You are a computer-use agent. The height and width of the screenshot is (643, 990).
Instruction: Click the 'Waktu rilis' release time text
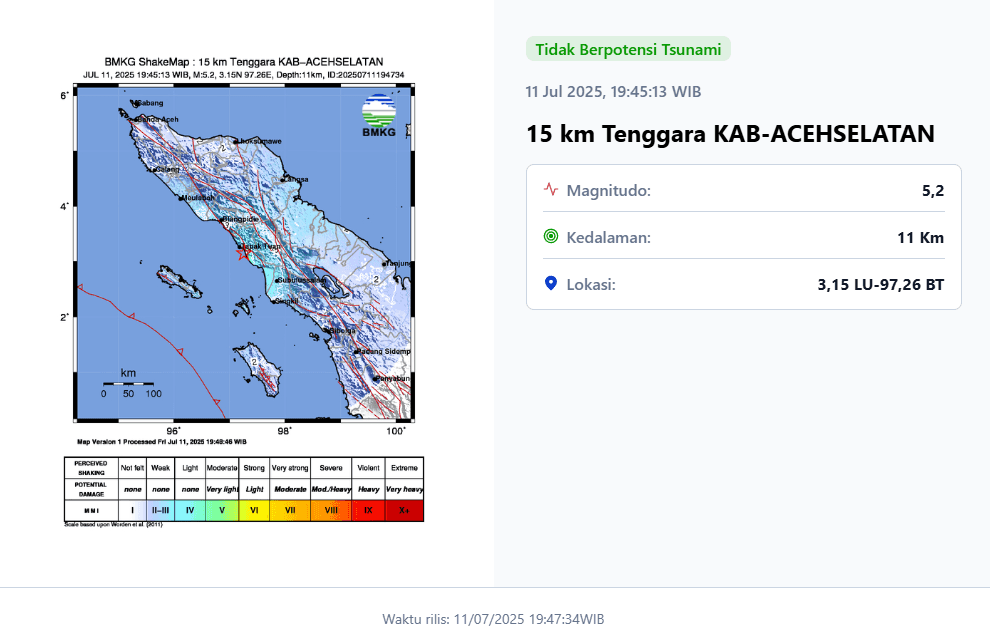click(493, 619)
